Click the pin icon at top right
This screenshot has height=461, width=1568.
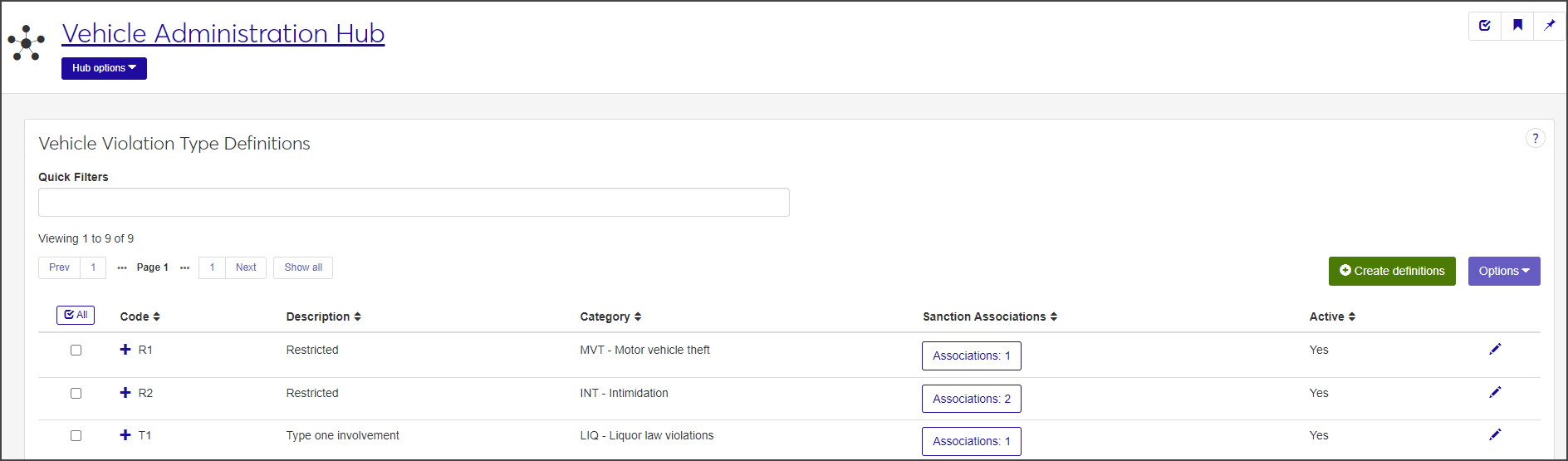coord(1549,26)
